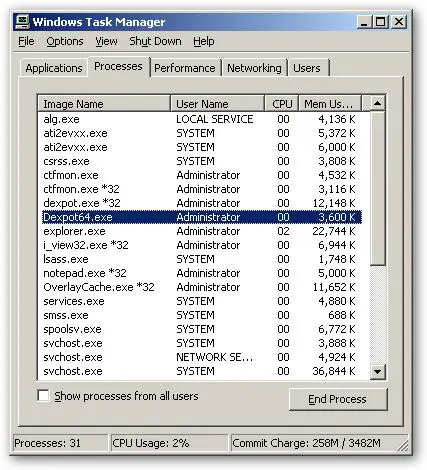Click the Processes: 31 status bar entry
This screenshot has height=470, width=427.
pyautogui.click(x=60, y=443)
